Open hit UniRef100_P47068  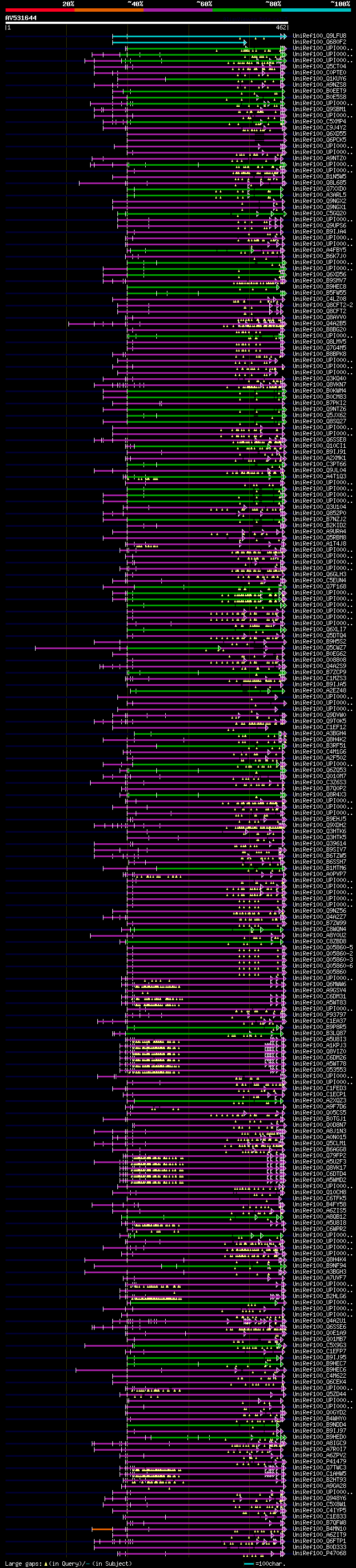319,1553
